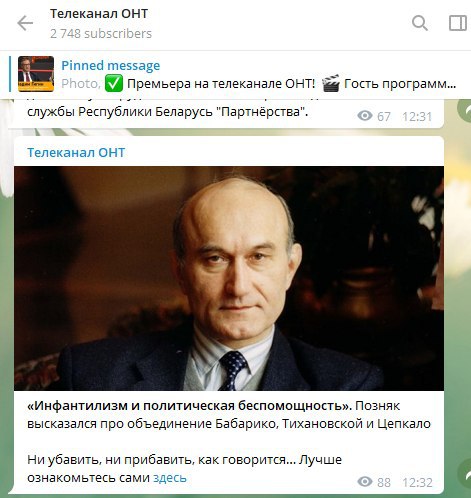The image size is (471, 498).
Task: Open pinned text about Премьера на телеканале ОНТ
Action: click(221, 83)
